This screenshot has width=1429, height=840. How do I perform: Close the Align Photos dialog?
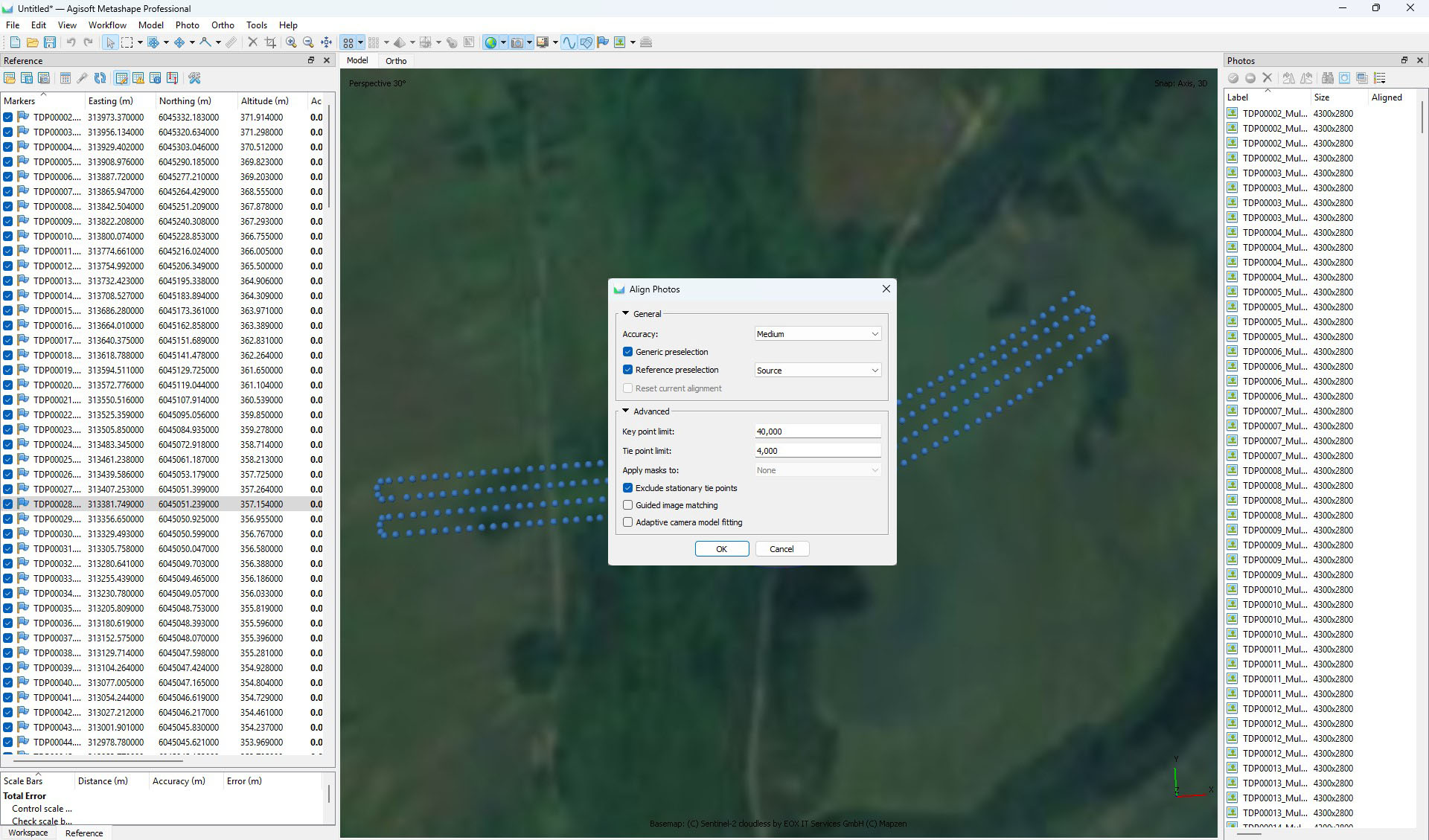coord(886,289)
